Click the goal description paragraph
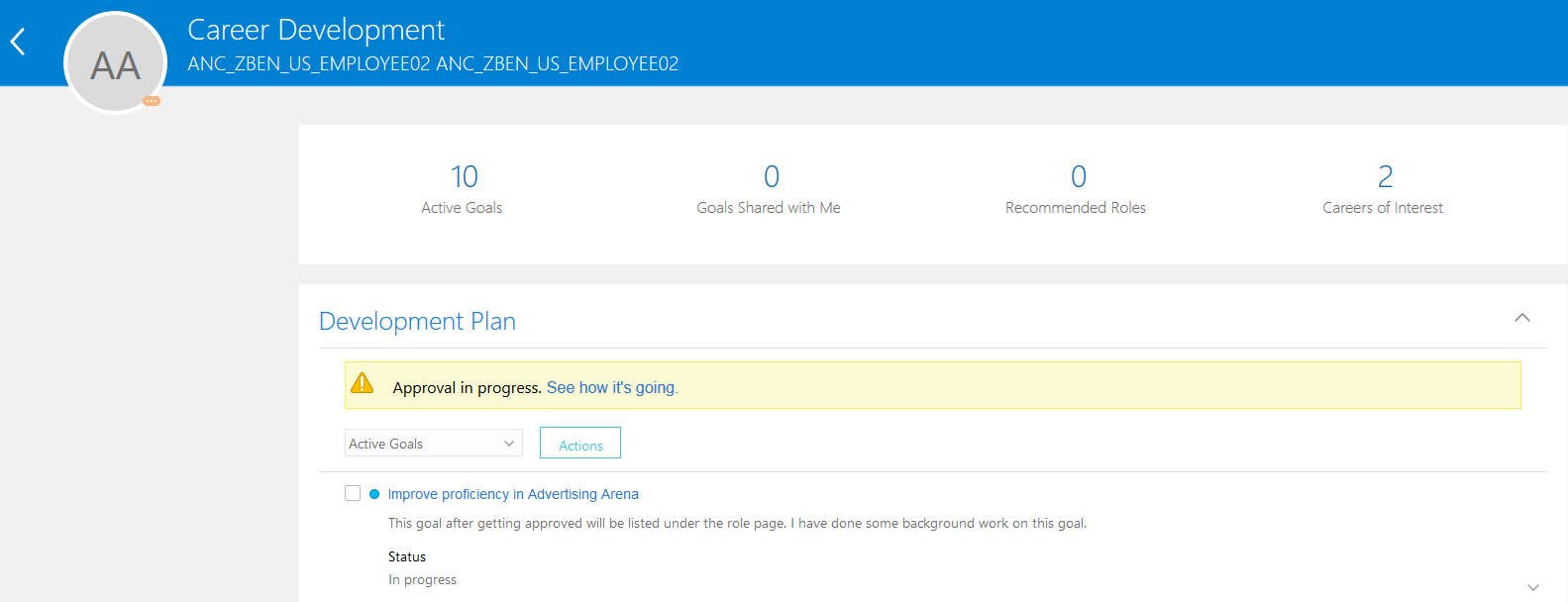1568x602 pixels. click(737, 523)
